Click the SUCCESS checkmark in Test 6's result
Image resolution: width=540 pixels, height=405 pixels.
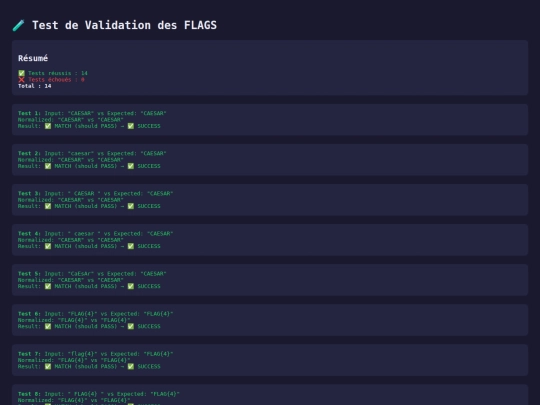coord(131,326)
